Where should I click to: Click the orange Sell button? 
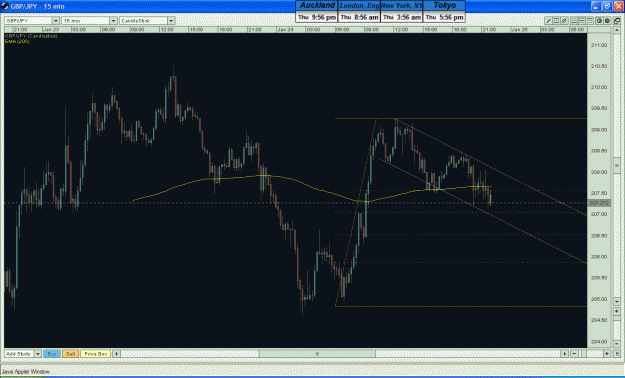click(70, 354)
